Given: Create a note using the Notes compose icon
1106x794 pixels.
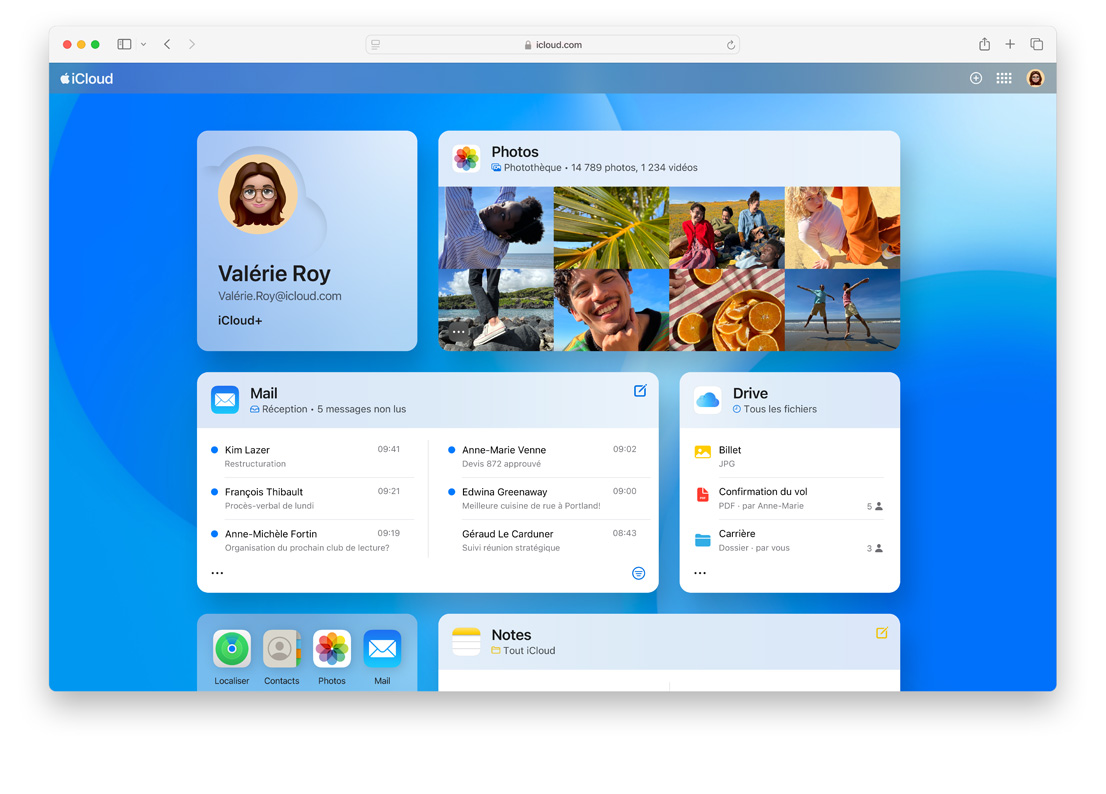Looking at the screenshot, I should [881, 633].
